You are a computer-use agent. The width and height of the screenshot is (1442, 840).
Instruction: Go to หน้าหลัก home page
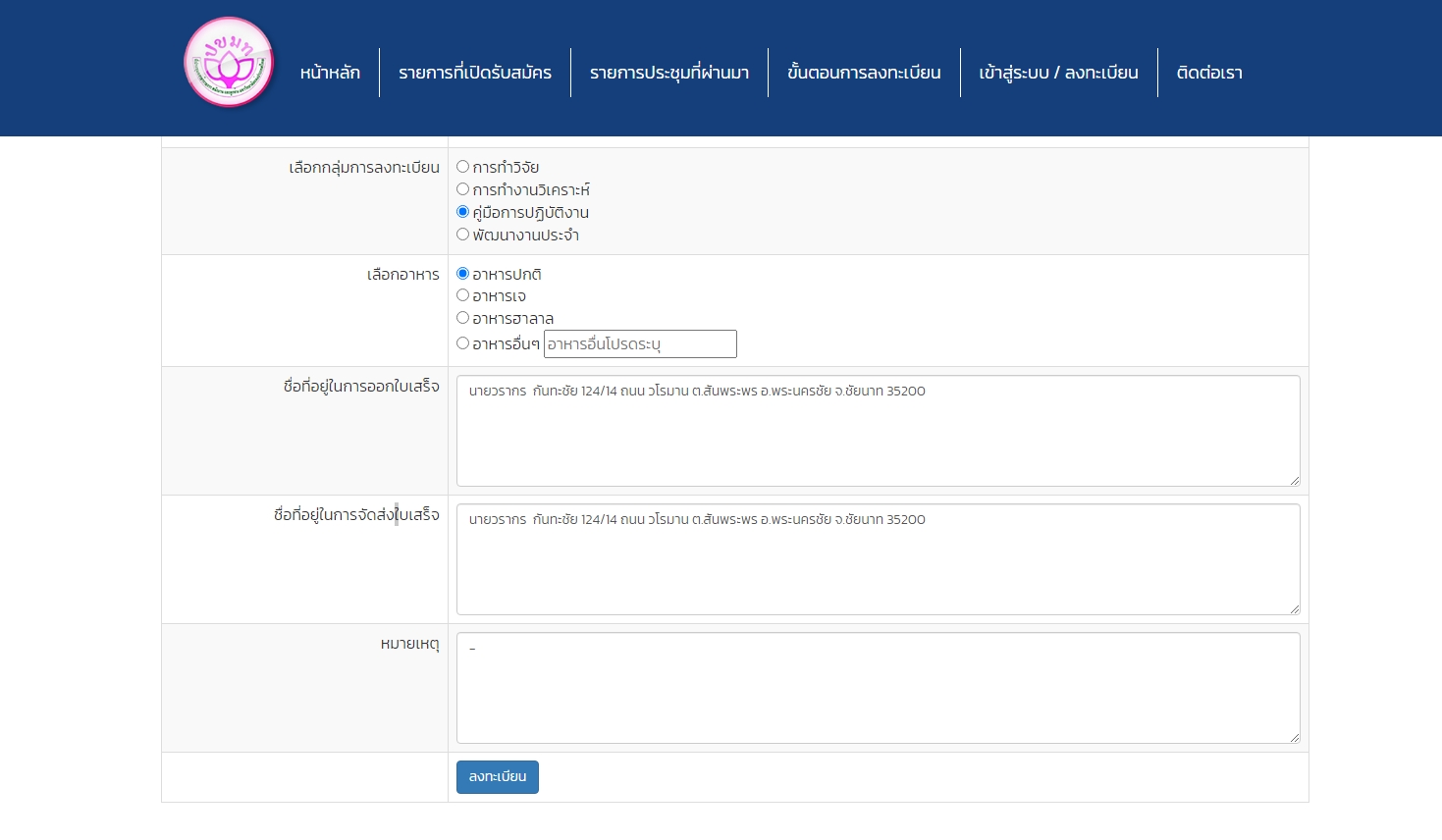coord(330,73)
